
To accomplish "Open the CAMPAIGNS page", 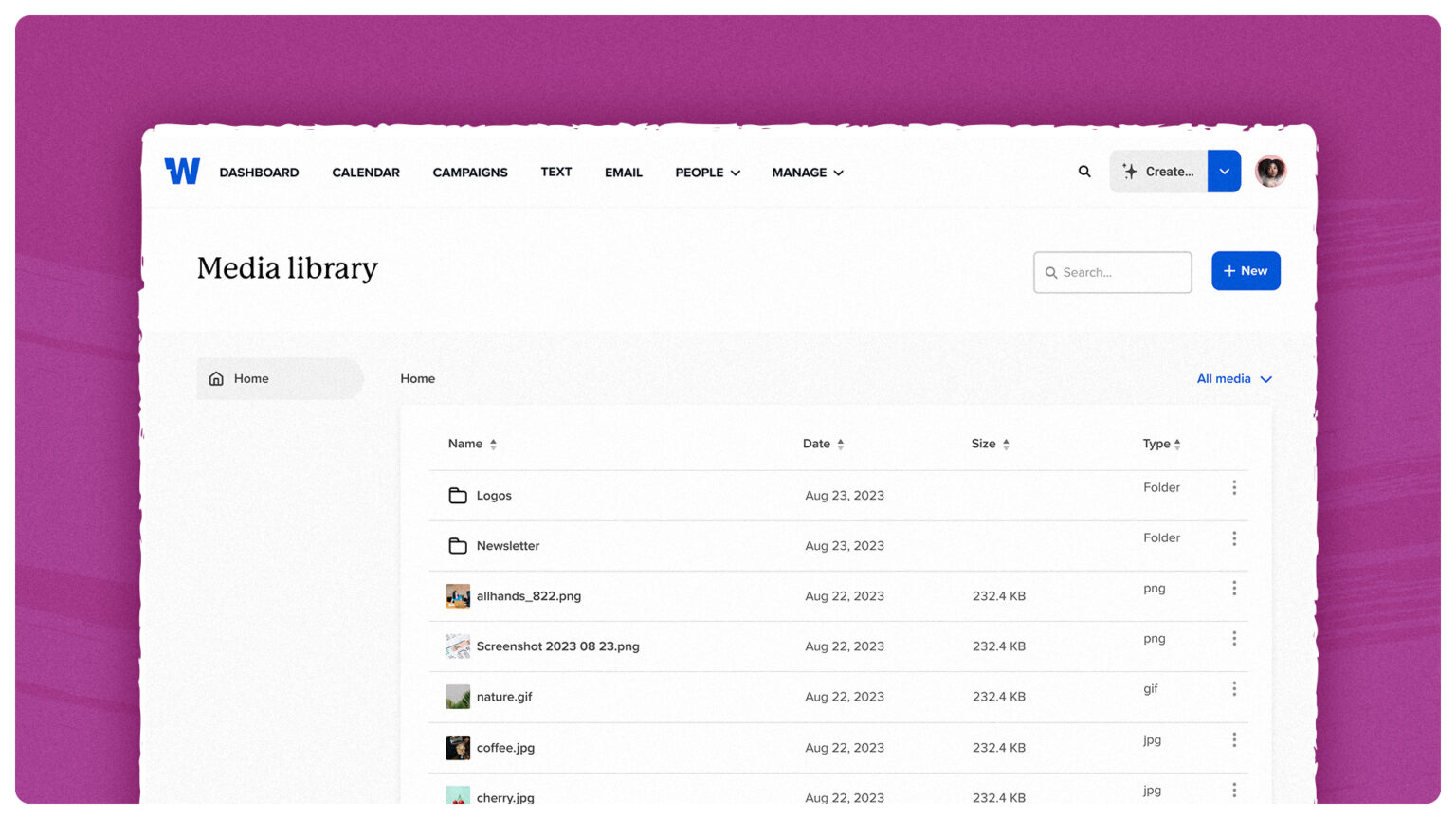I will click(470, 173).
